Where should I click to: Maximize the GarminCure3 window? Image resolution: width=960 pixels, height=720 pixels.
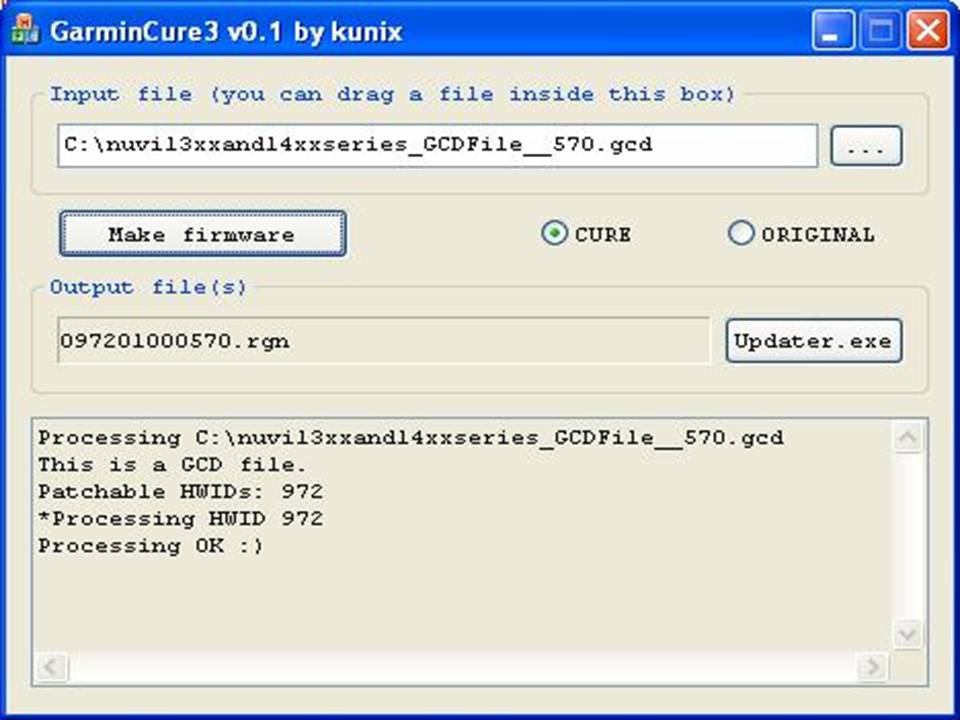point(880,29)
